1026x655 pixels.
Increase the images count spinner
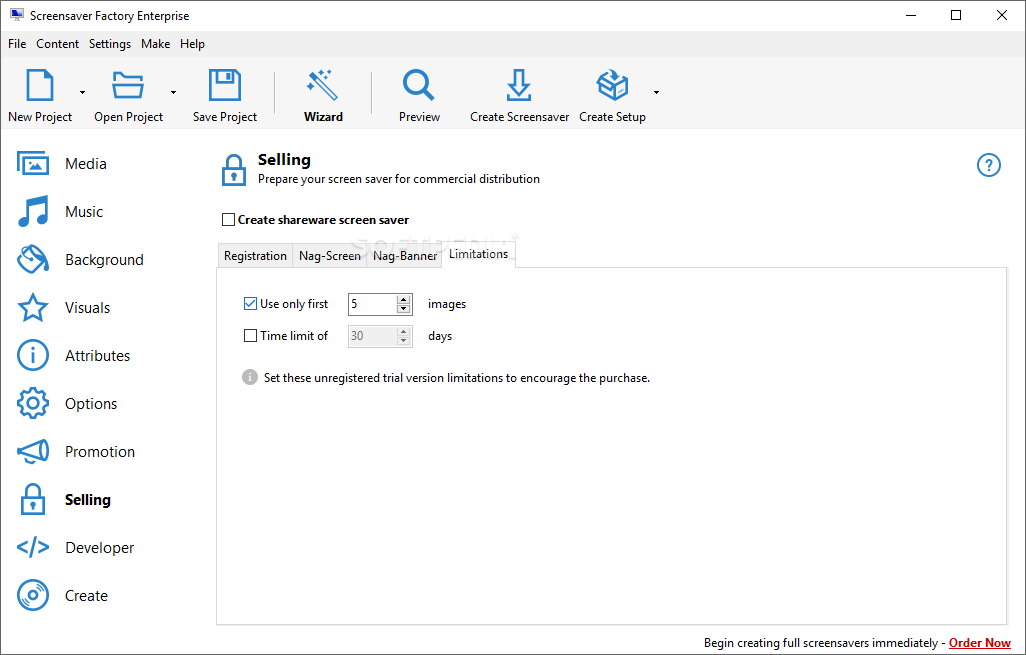404,299
